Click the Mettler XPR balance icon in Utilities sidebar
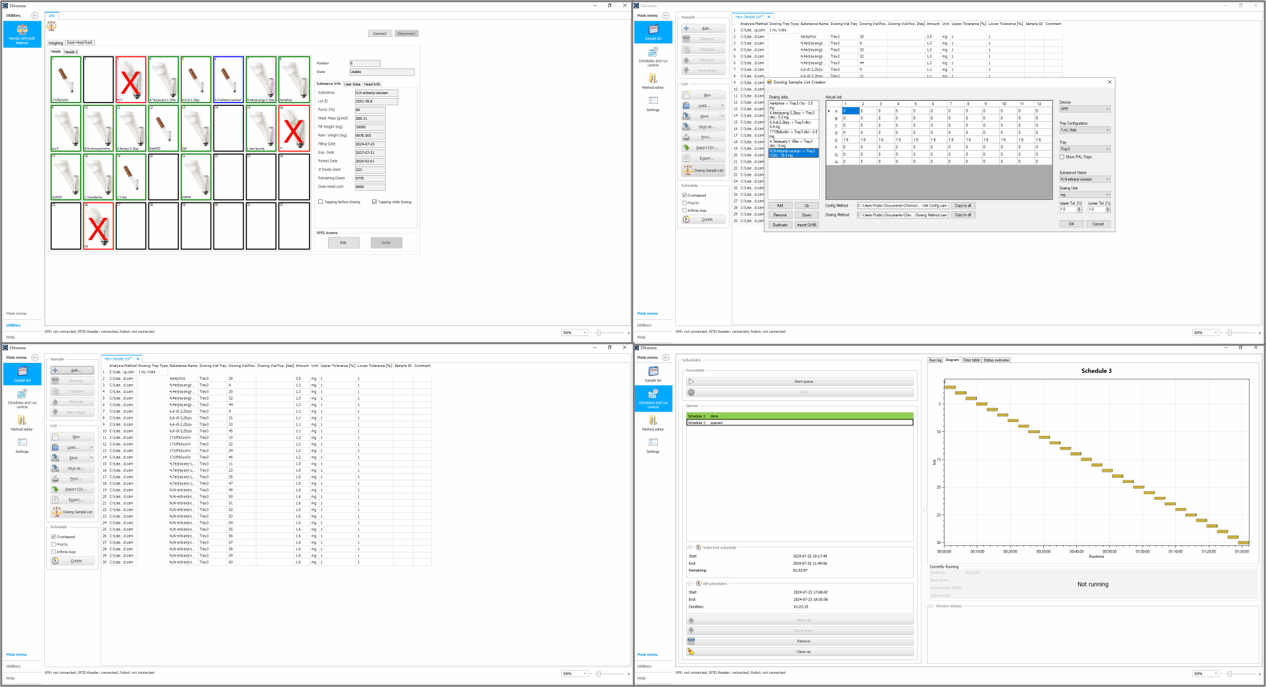 click(x=21, y=30)
